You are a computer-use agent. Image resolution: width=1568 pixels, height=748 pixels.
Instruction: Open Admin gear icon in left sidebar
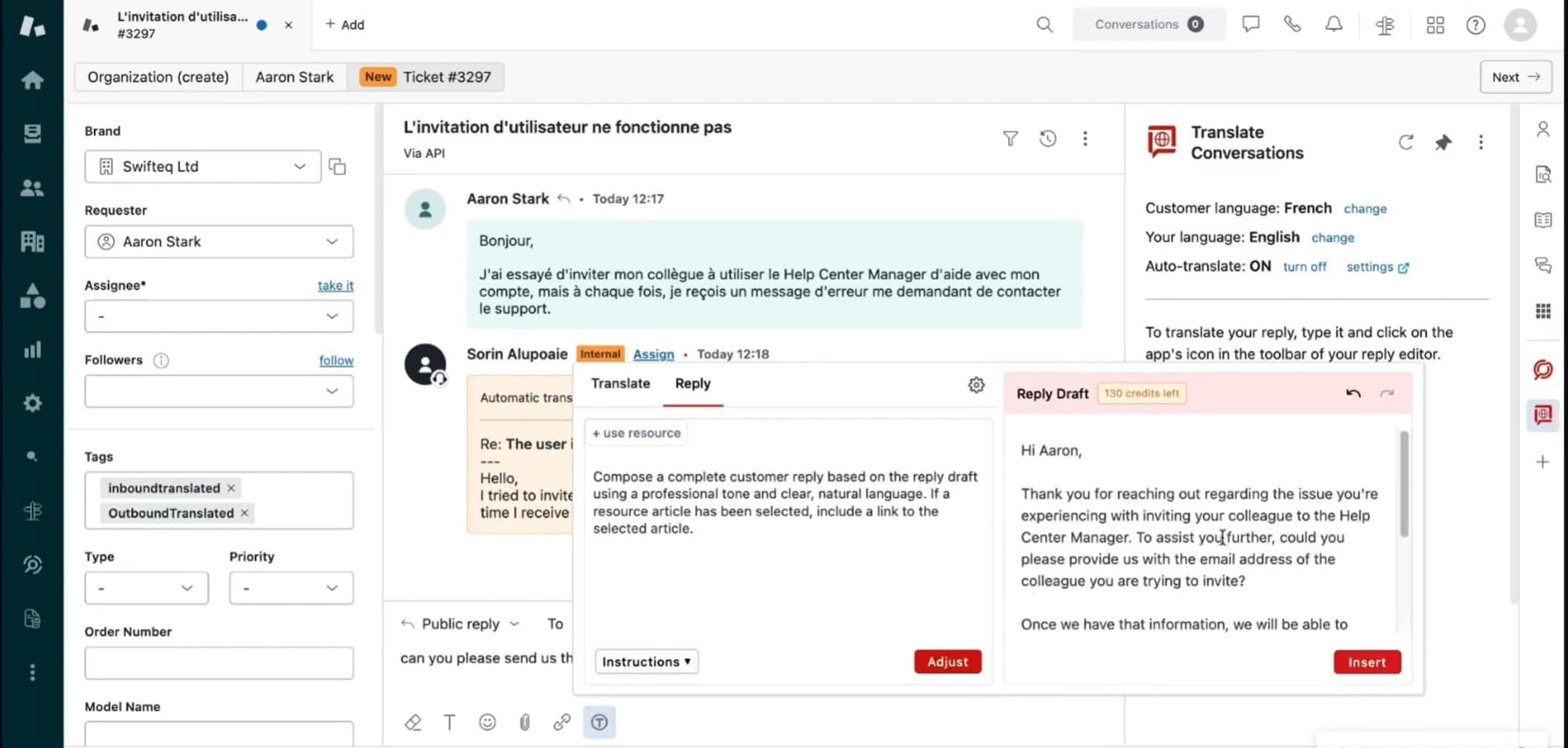(32, 403)
